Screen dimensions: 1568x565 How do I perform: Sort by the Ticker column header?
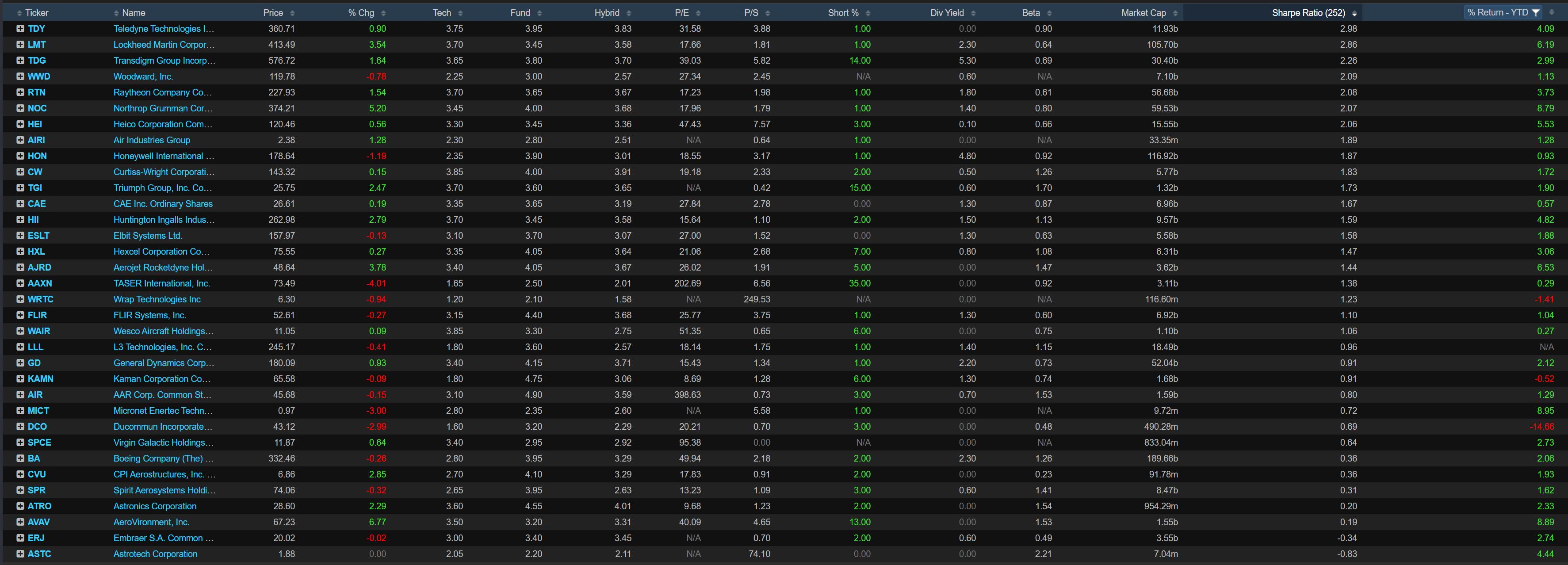tap(37, 13)
